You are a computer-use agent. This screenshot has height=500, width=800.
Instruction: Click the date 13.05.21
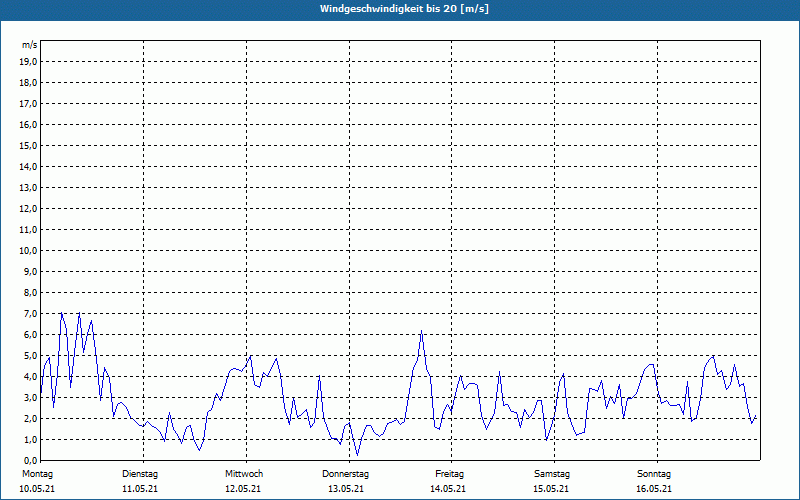tap(346, 489)
